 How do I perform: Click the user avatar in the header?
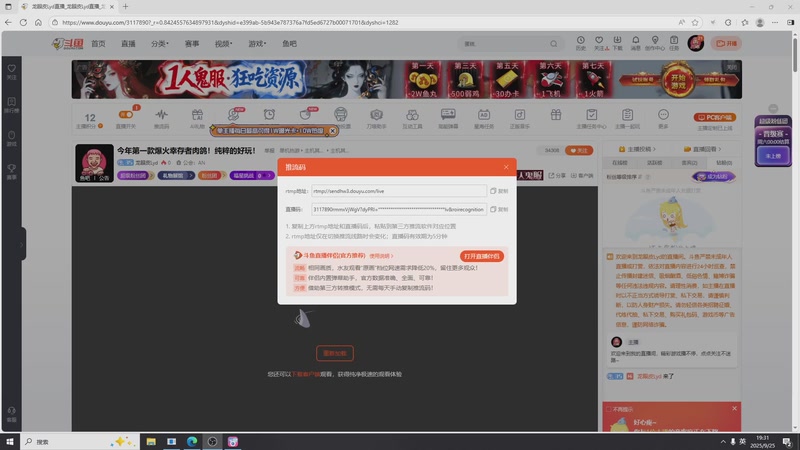[x=695, y=43]
